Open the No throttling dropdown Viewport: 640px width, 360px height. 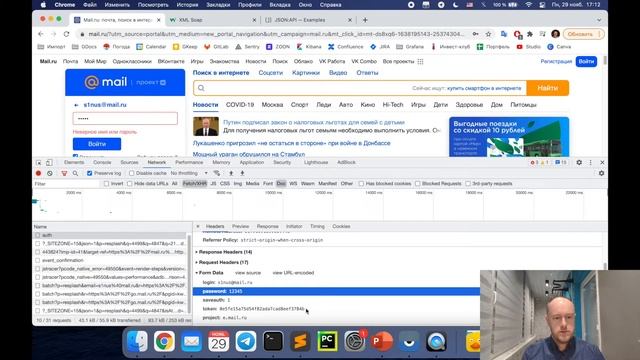coord(189,173)
